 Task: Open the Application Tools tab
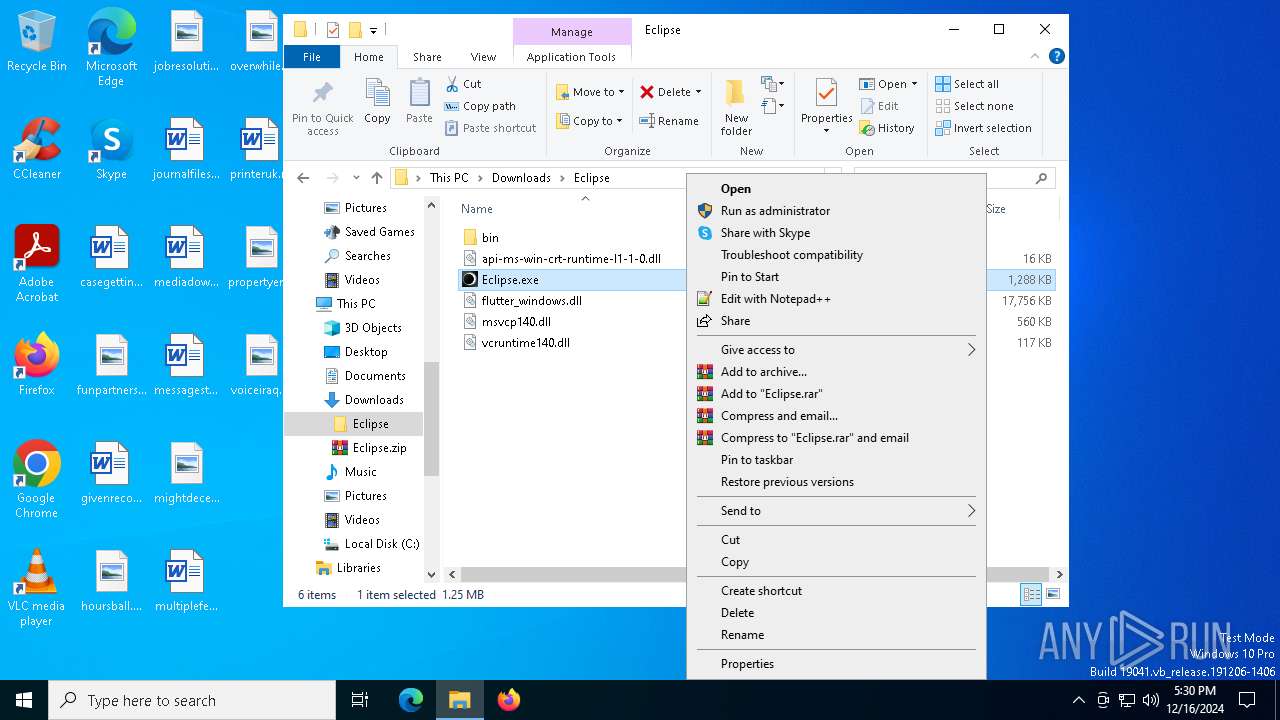click(x=571, y=57)
